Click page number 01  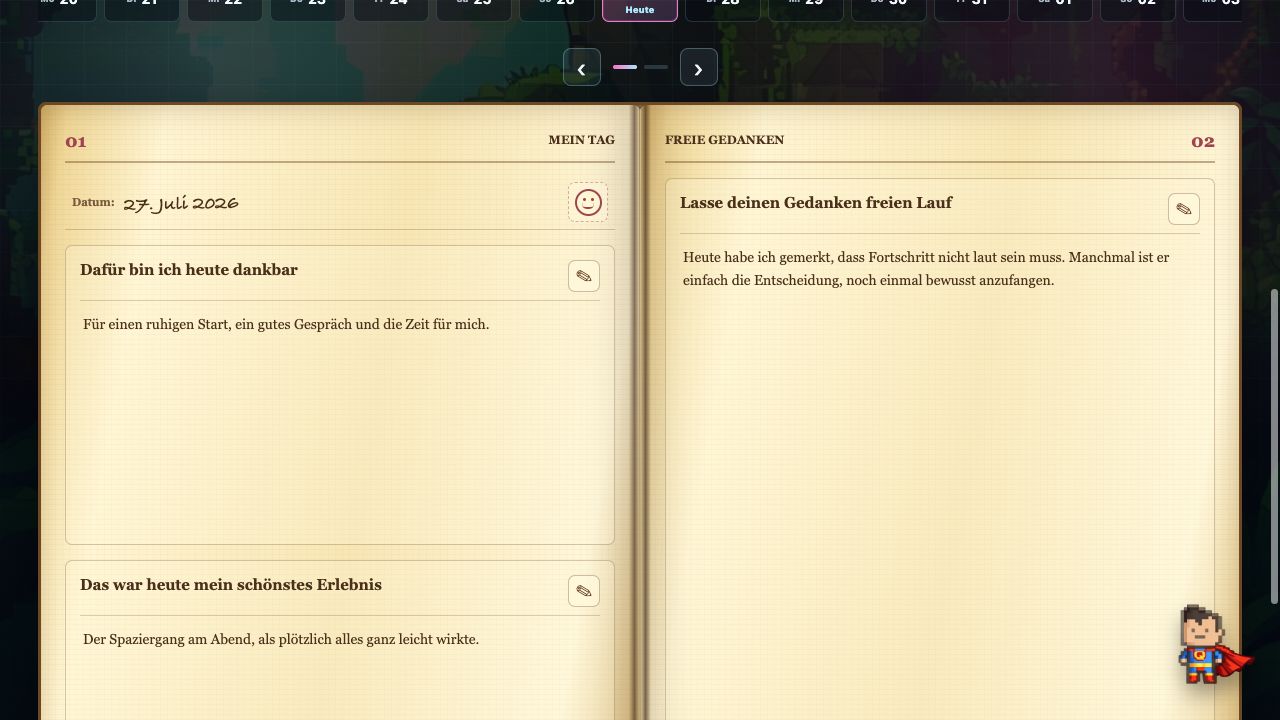coord(76,142)
